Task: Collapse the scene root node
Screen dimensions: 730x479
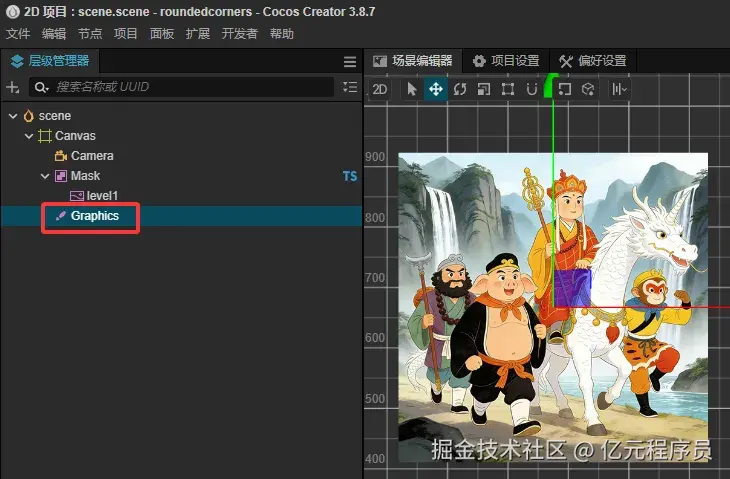Action: point(13,116)
